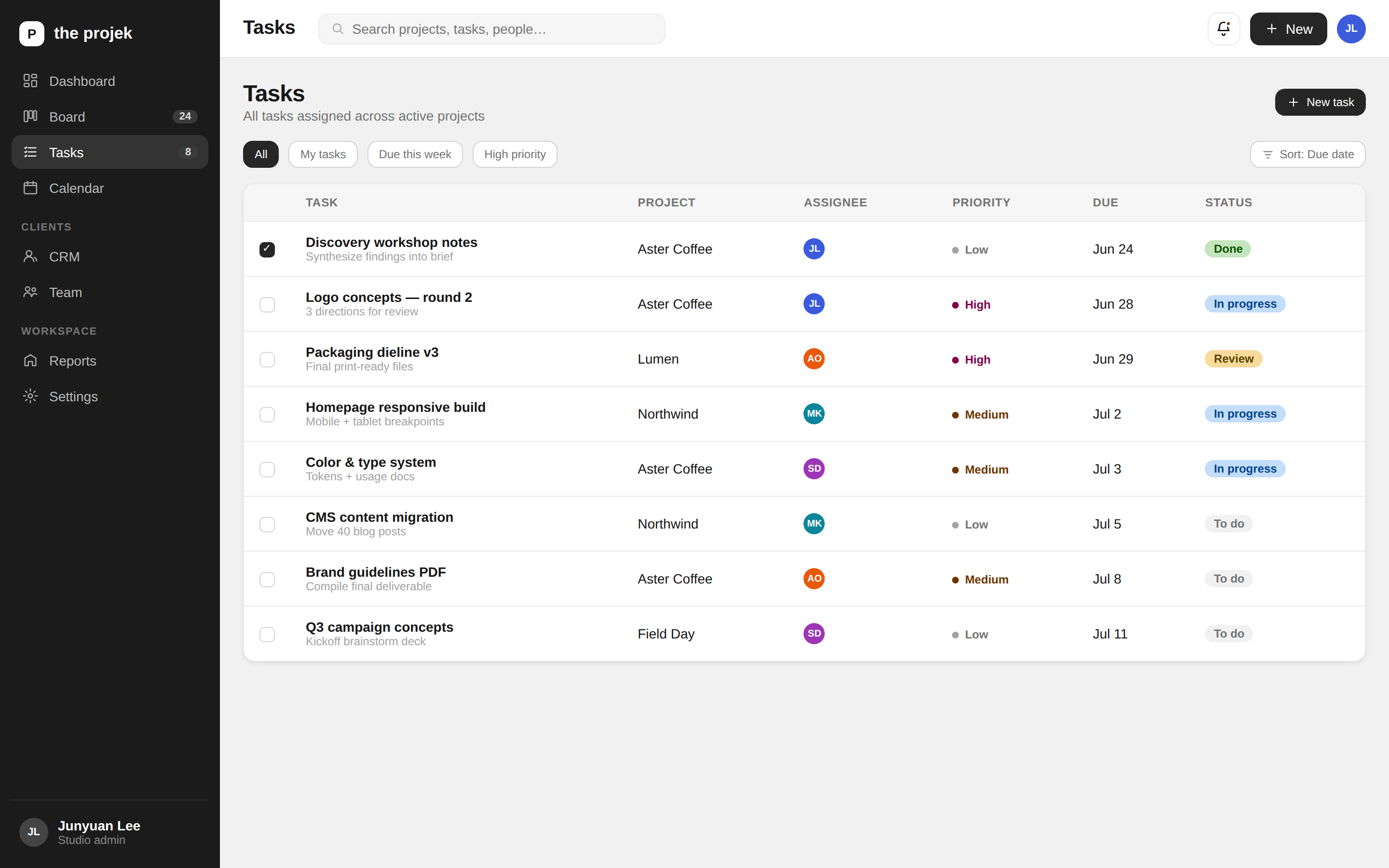Click the New task button
Viewport: 1389px width, 868px height.
point(1320,102)
